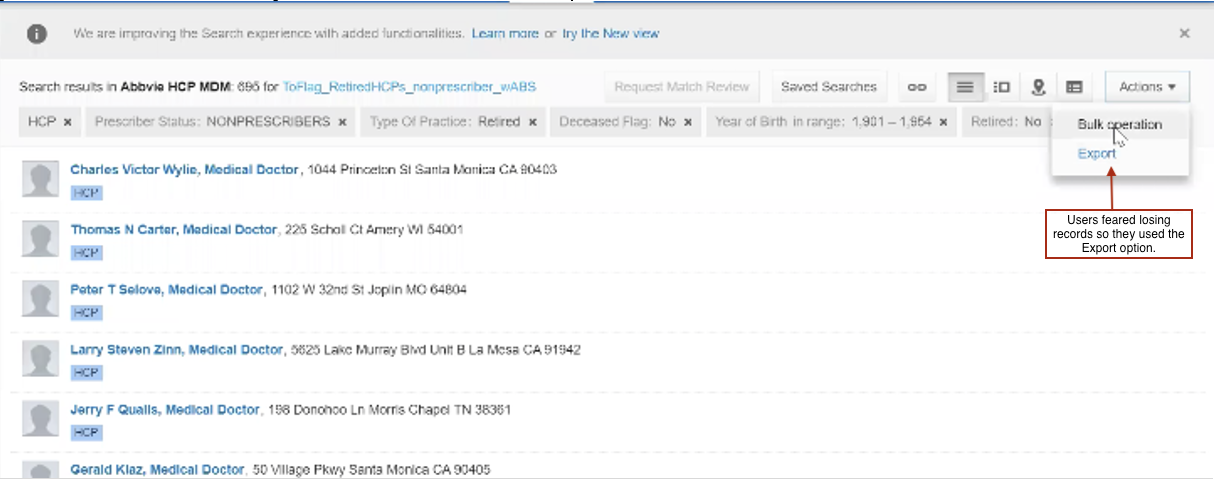Click the avatar next to Charles Victor Wylie
Image resolution: width=1216 pixels, height=484 pixels.
[x=41, y=180]
